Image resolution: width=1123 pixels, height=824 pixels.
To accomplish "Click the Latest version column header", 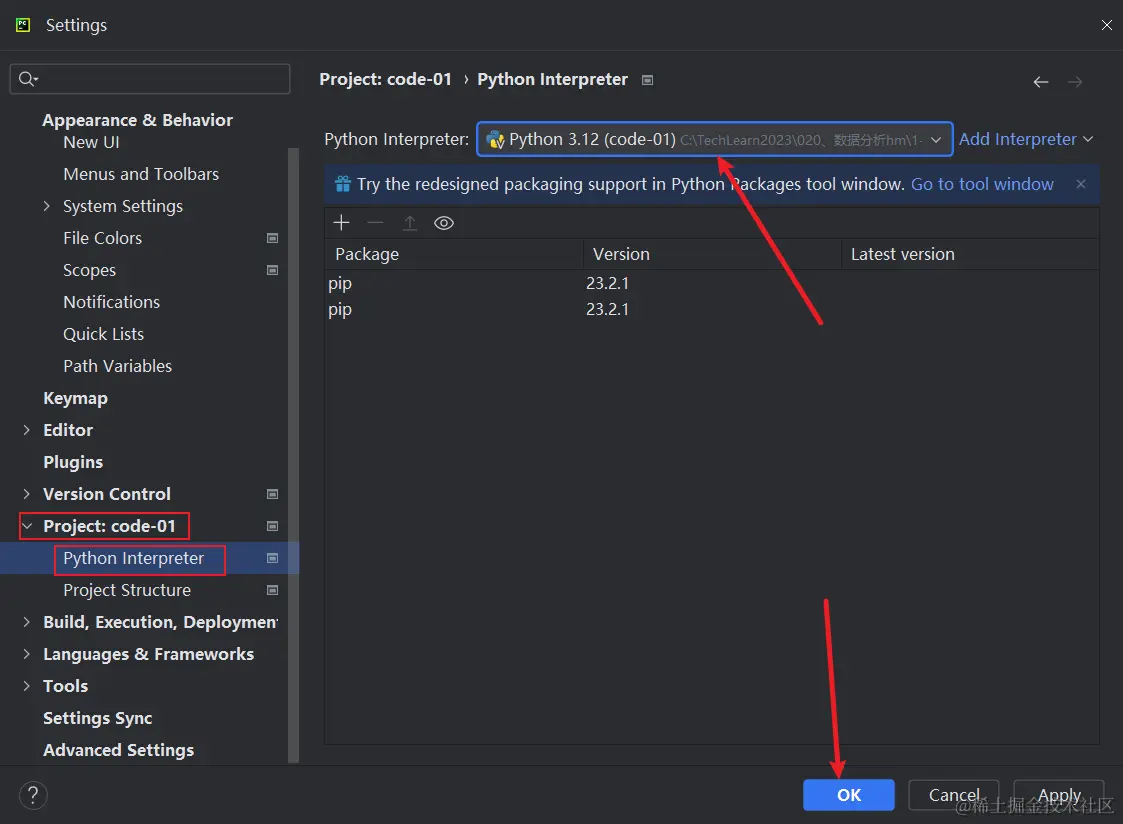I will tap(970, 254).
